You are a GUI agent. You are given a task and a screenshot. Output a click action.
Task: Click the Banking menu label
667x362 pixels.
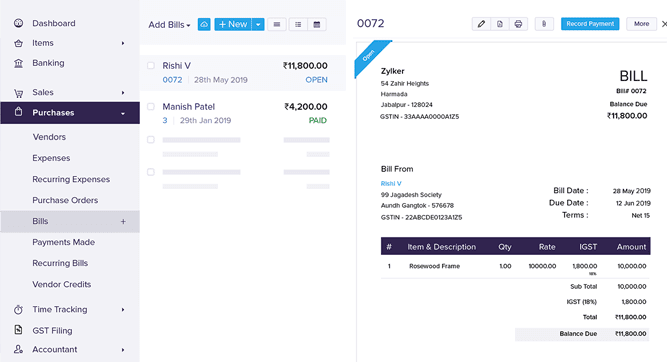point(48,63)
